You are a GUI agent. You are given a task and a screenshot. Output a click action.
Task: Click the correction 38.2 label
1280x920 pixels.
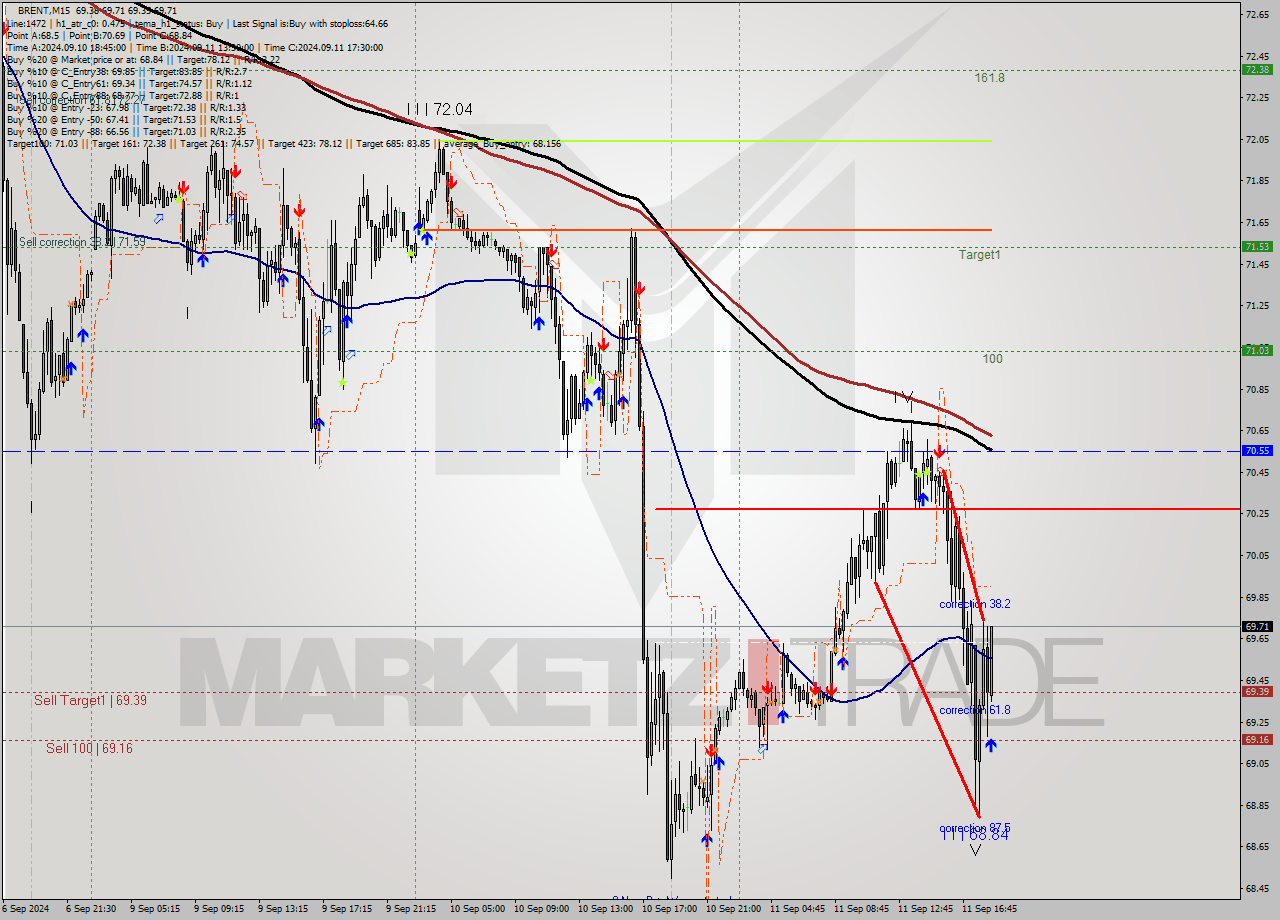(975, 604)
